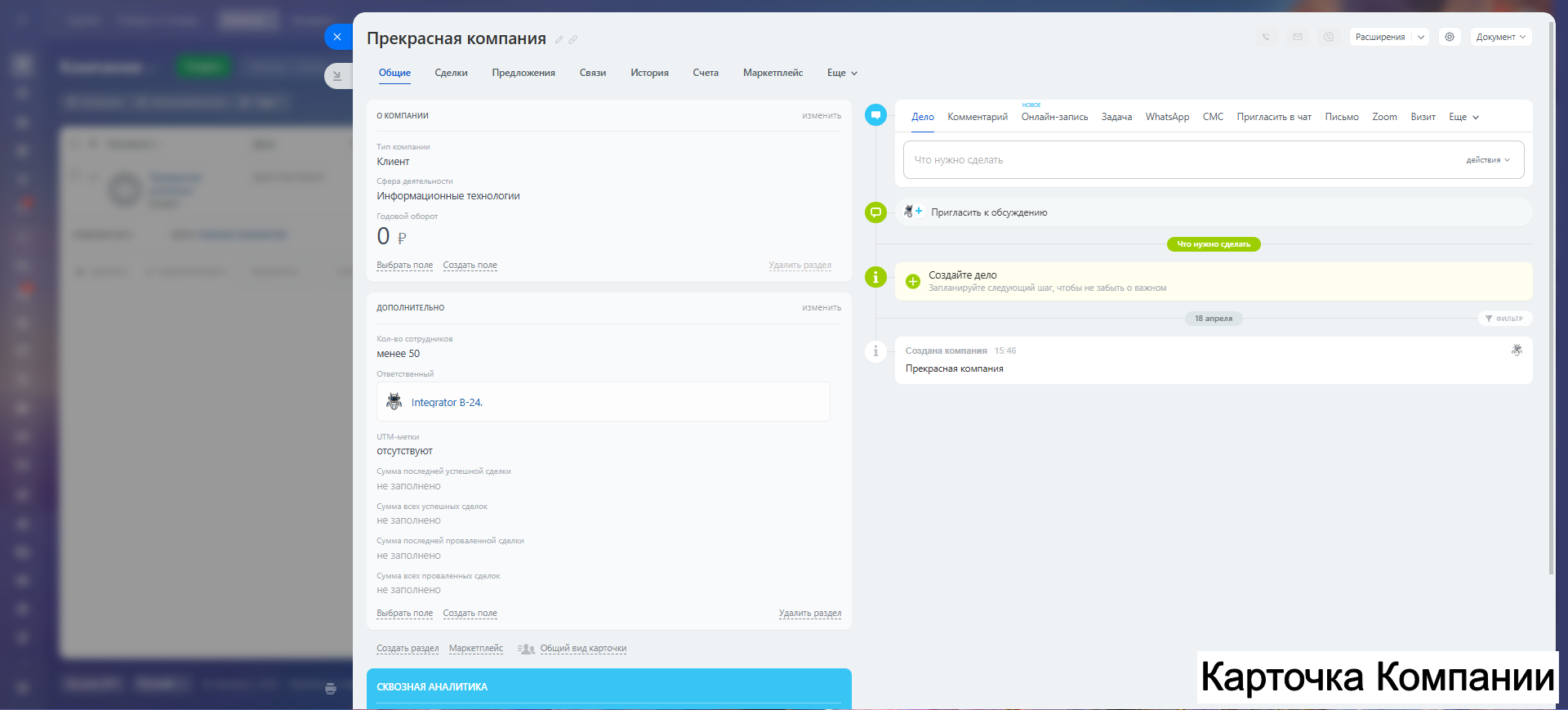Click the phone call icon in header
1568x710 pixels.
pyautogui.click(x=1266, y=37)
